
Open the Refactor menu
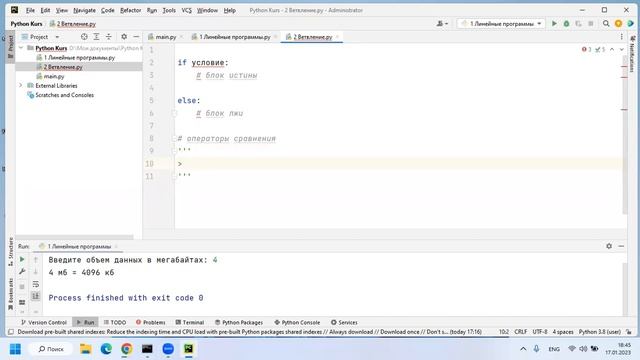click(130, 10)
